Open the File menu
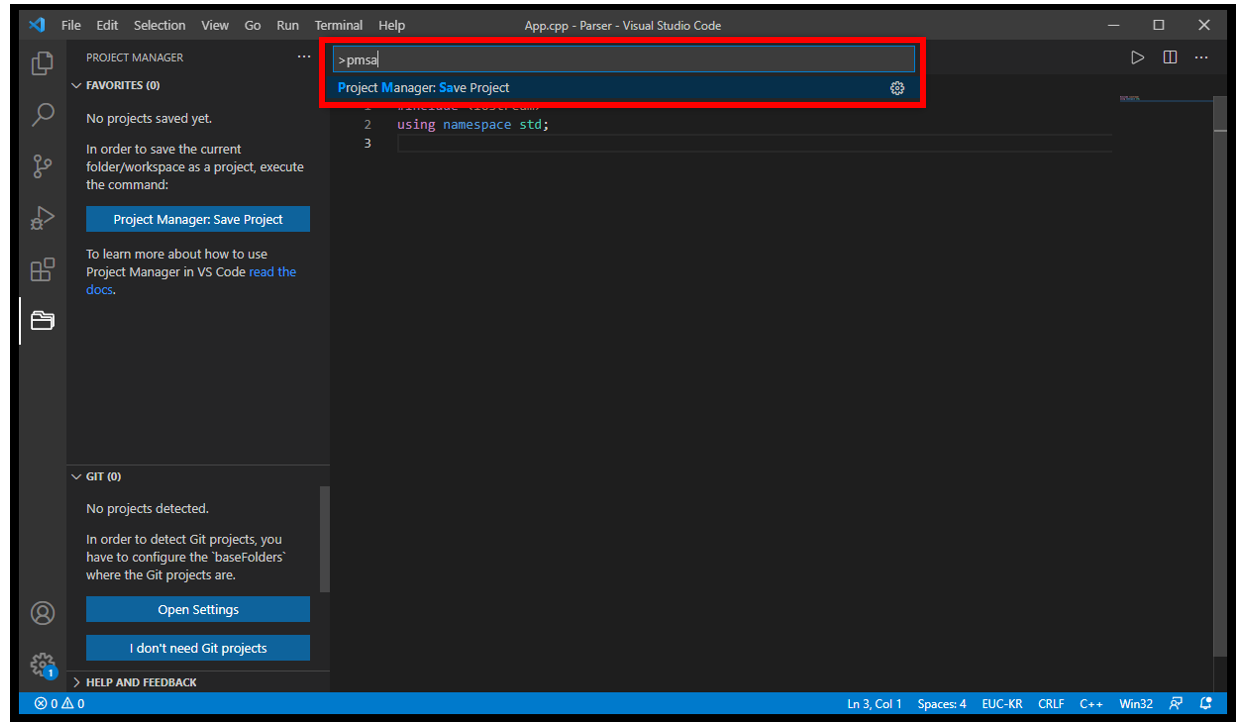 [71, 25]
